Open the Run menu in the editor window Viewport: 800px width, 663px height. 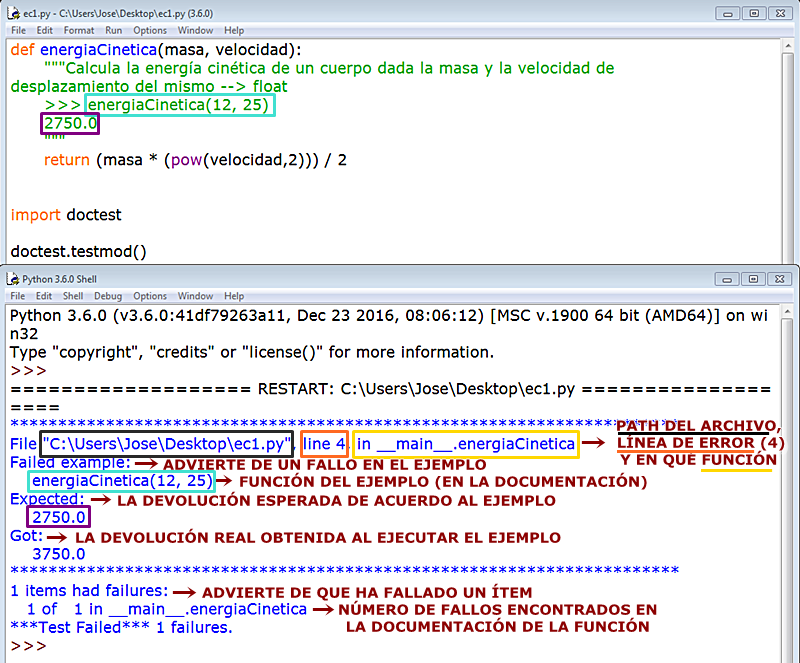[x=117, y=30]
